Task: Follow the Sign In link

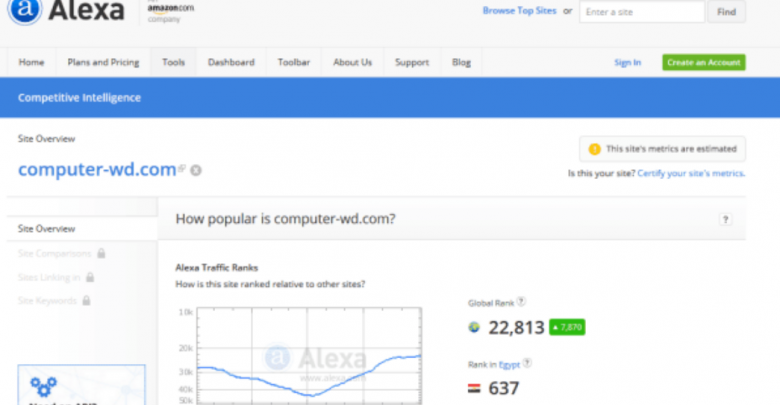Action: click(627, 62)
